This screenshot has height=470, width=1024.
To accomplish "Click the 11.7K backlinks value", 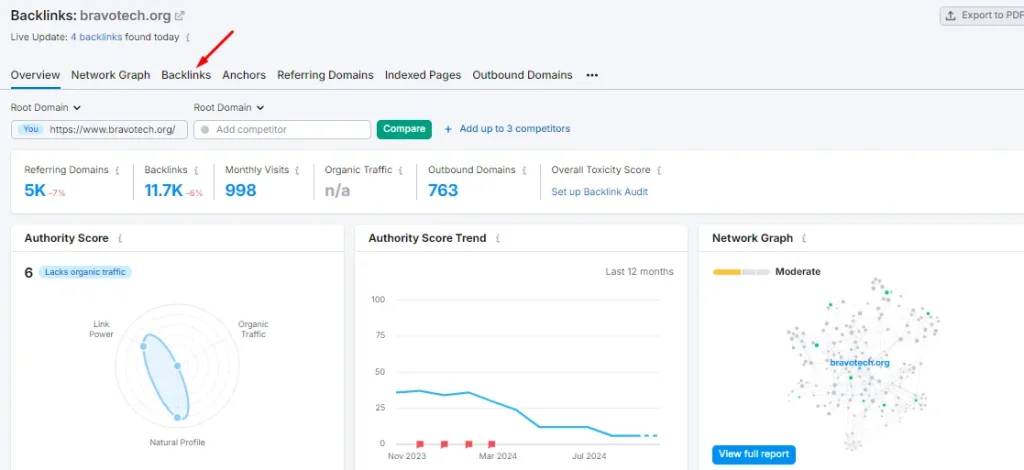I will (x=163, y=191).
